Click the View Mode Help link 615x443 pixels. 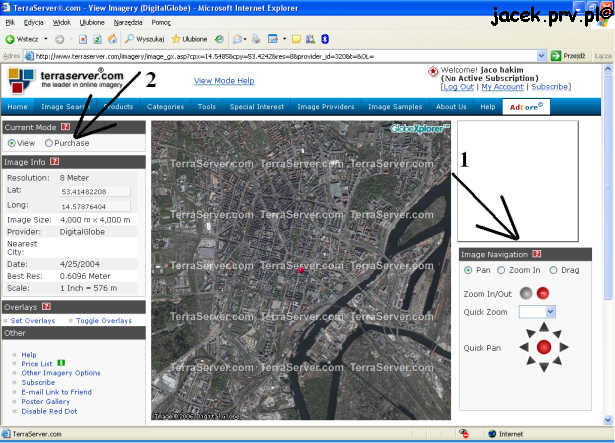coord(224,81)
